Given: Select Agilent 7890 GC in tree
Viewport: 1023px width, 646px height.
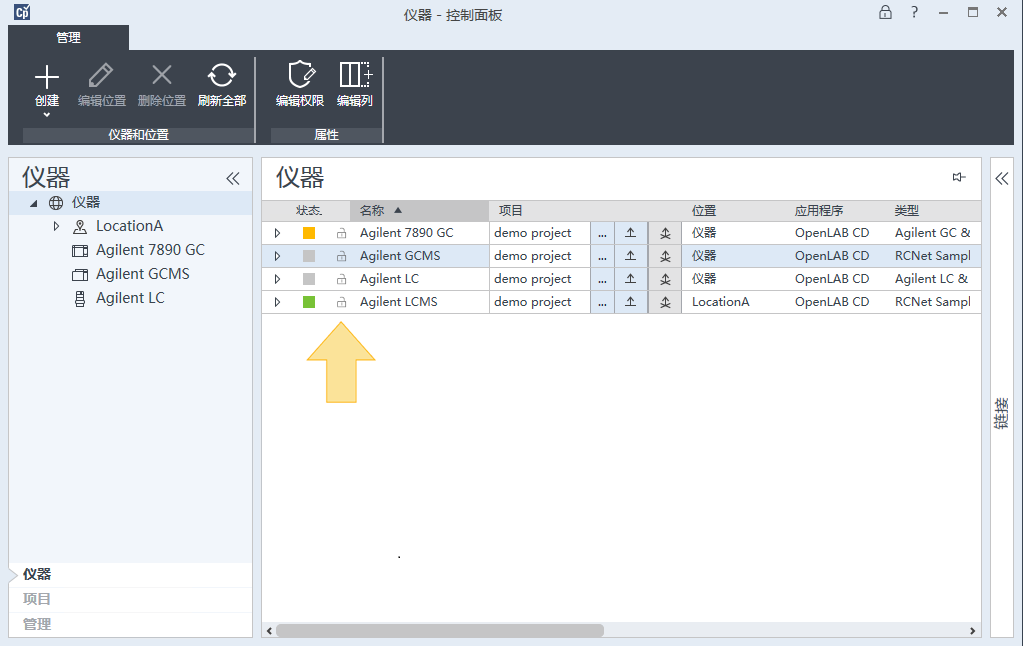Looking at the screenshot, I should (150, 250).
